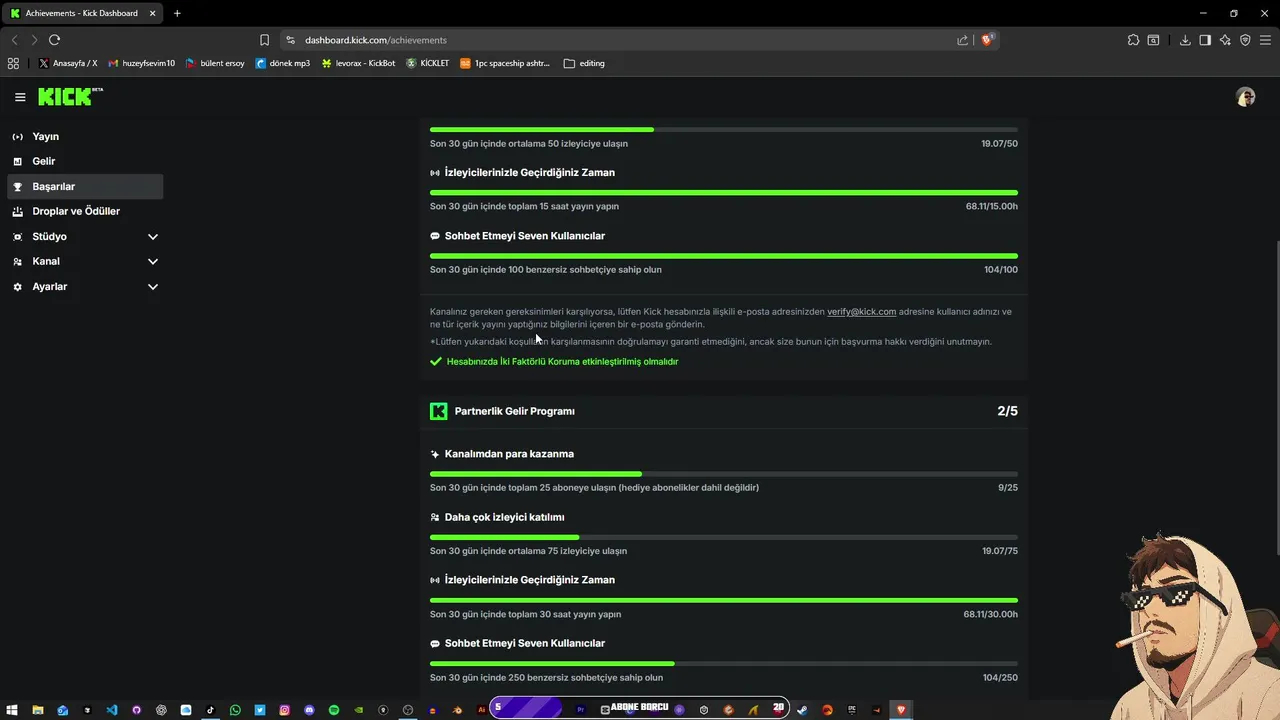The width and height of the screenshot is (1280, 720).
Task: Open the Yayın sidebar item
Action: 85,136
